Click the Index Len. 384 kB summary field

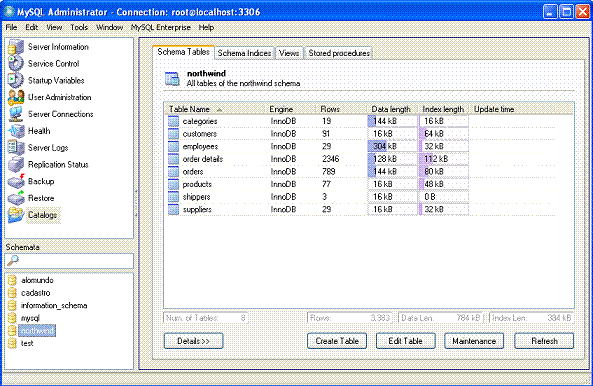531,318
